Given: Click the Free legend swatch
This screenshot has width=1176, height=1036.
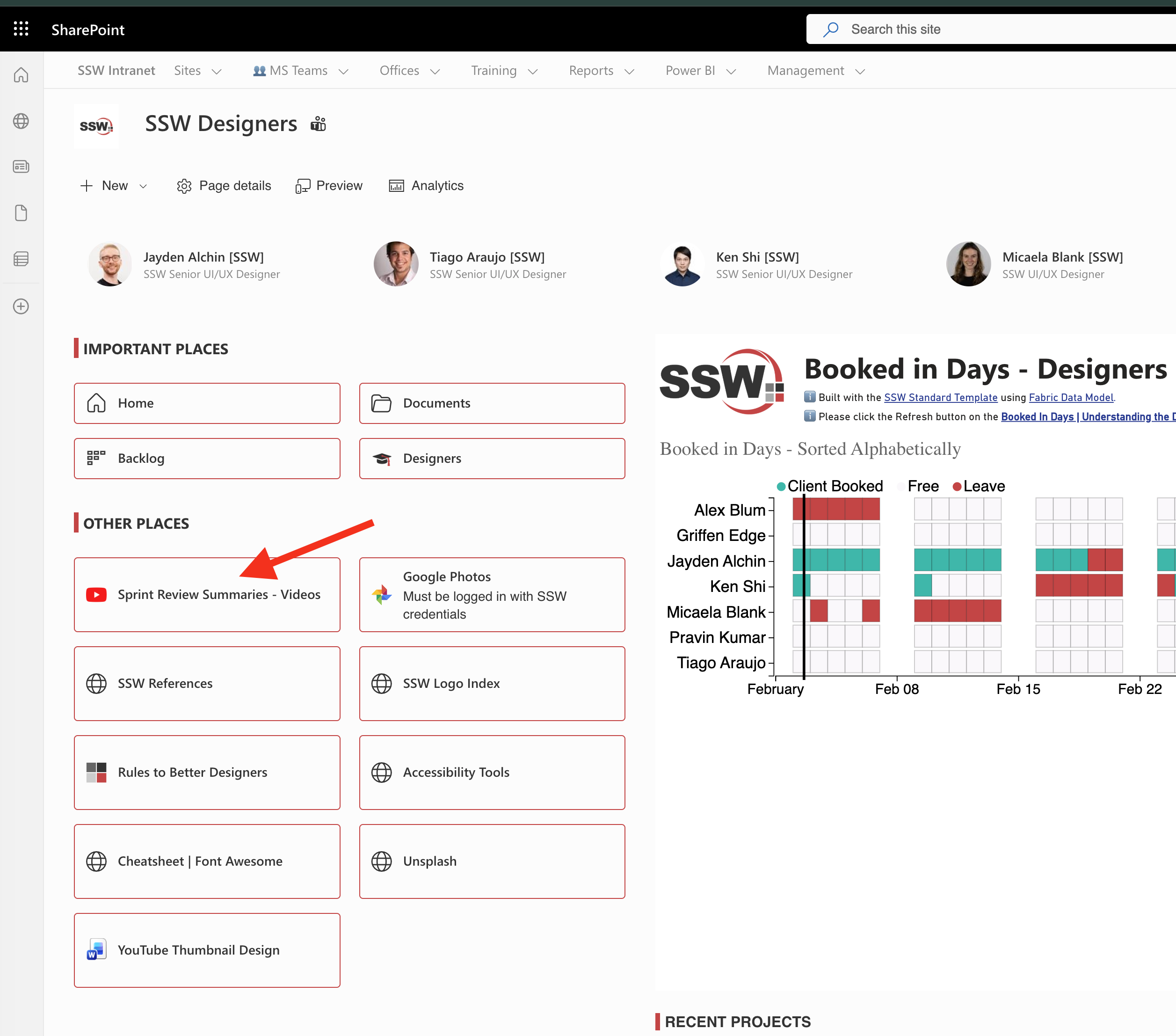Looking at the screenshot, I should (901, 486).
